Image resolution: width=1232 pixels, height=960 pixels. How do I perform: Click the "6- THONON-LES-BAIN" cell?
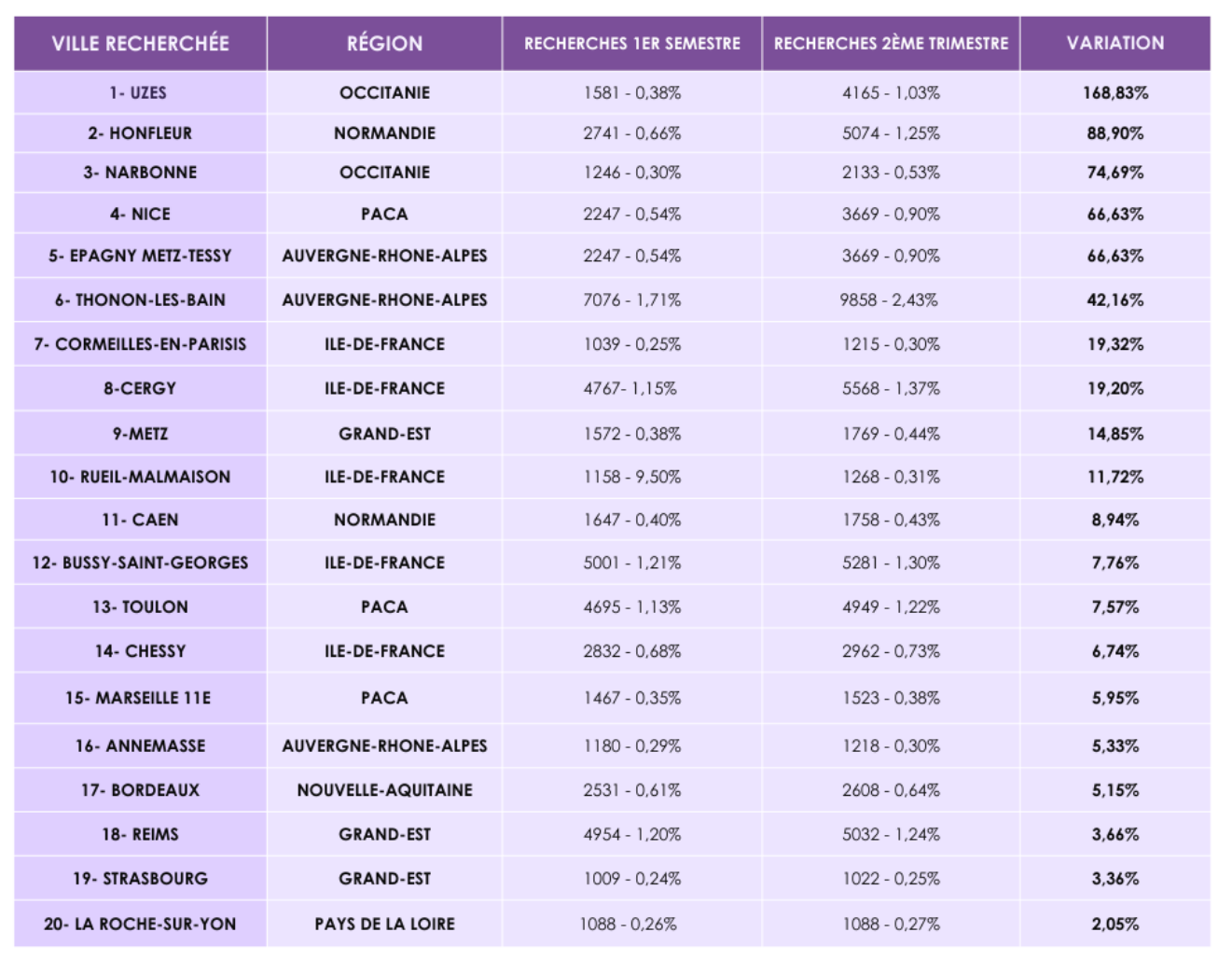140,300
